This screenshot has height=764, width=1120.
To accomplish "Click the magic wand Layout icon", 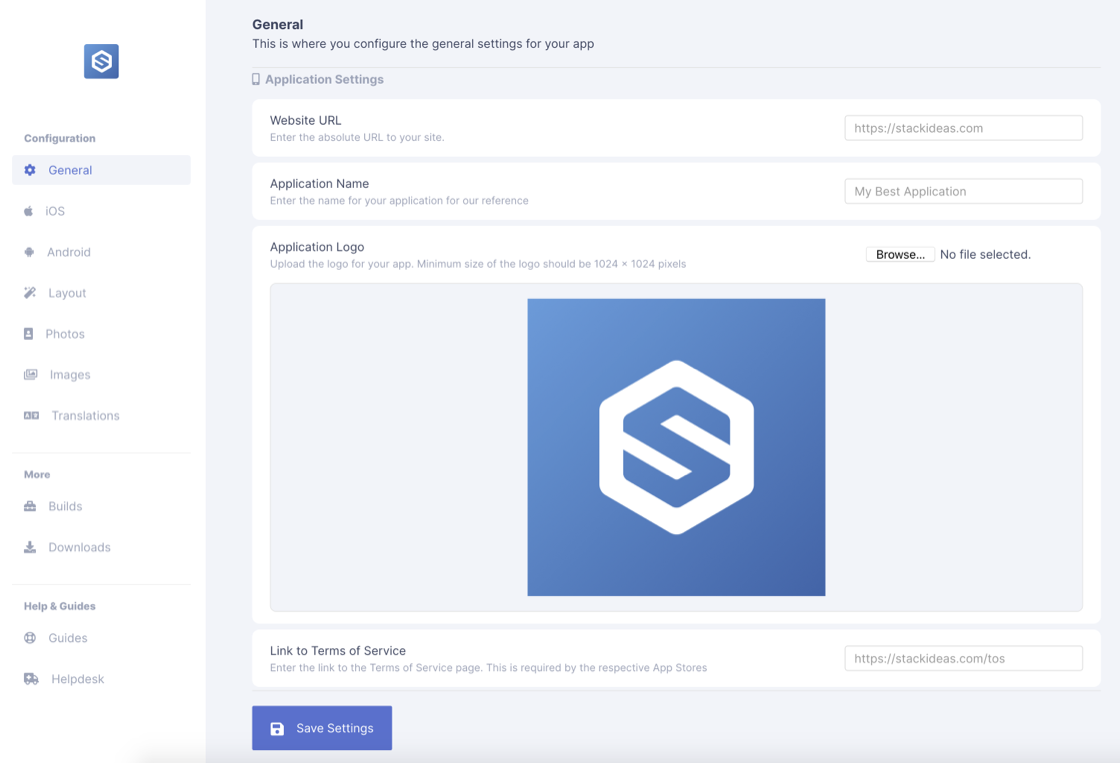I will (x=30, y=293).
